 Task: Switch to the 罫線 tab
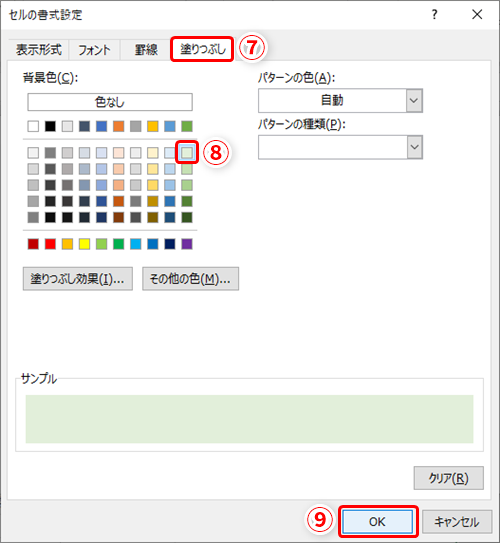tap(146, 50)
